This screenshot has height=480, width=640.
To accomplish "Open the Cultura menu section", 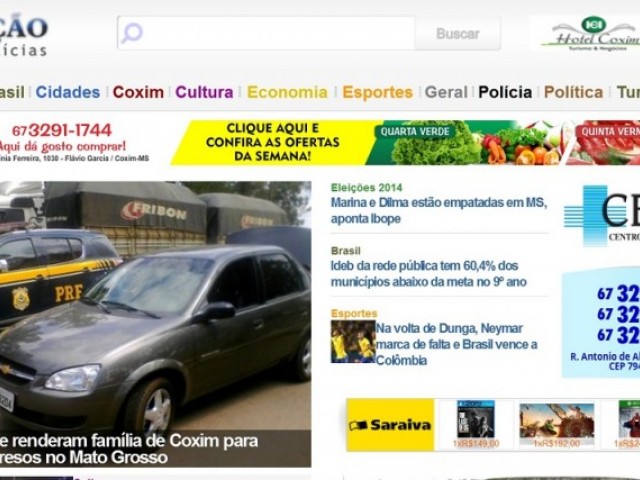I will (204, 92).
